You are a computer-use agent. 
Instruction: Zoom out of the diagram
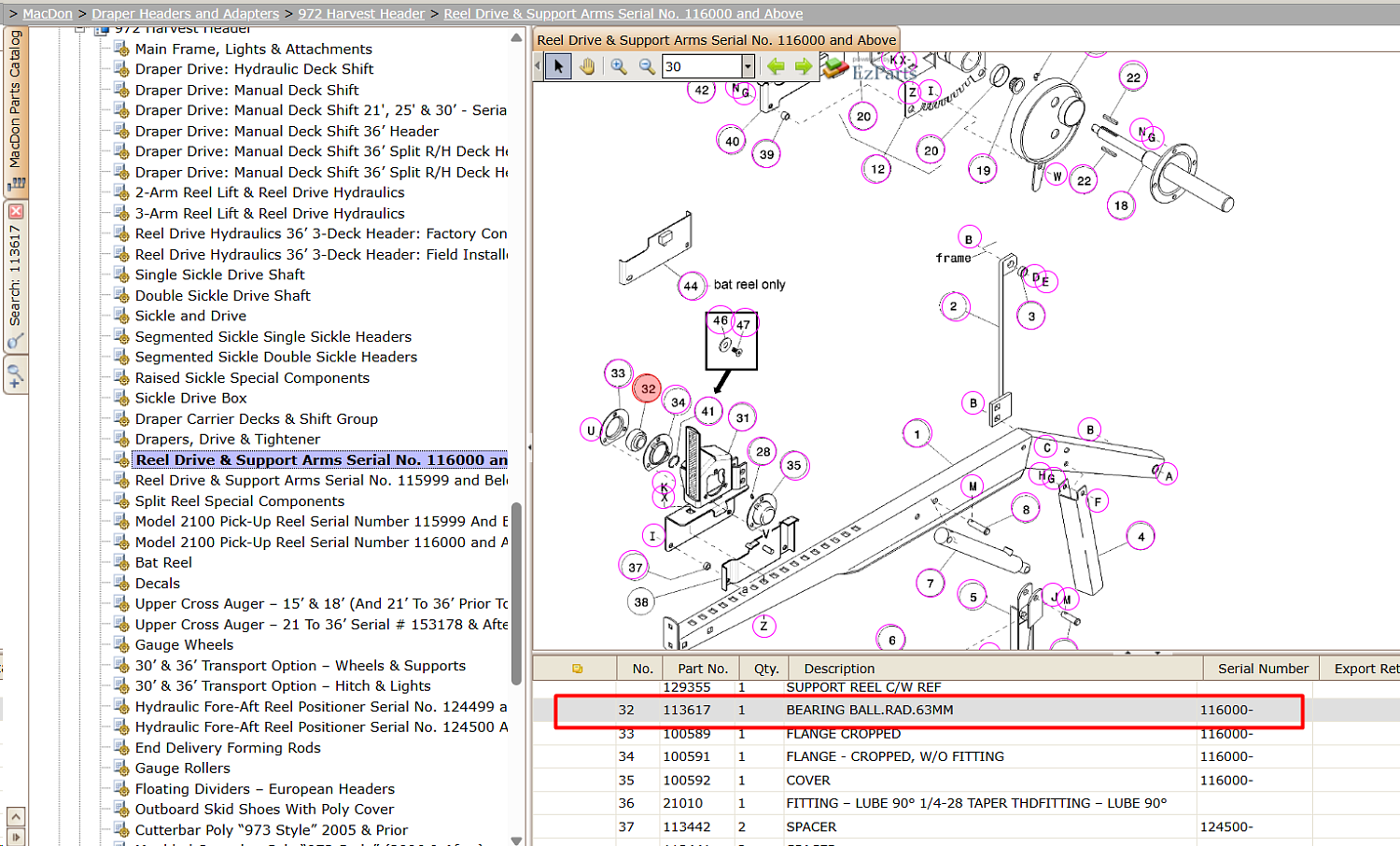coord(647,66)
